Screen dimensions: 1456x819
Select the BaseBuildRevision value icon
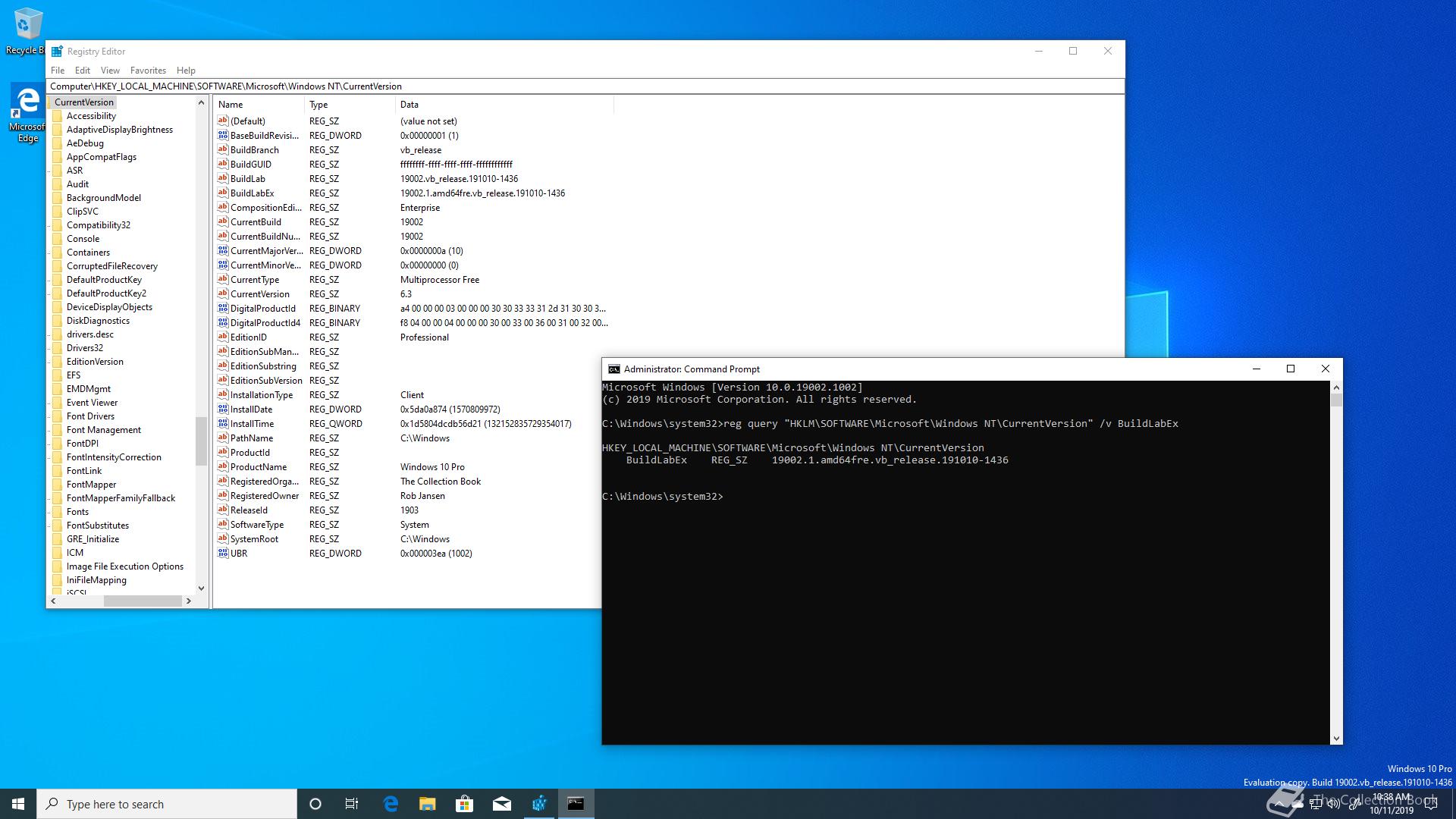(x=223, y=135)
